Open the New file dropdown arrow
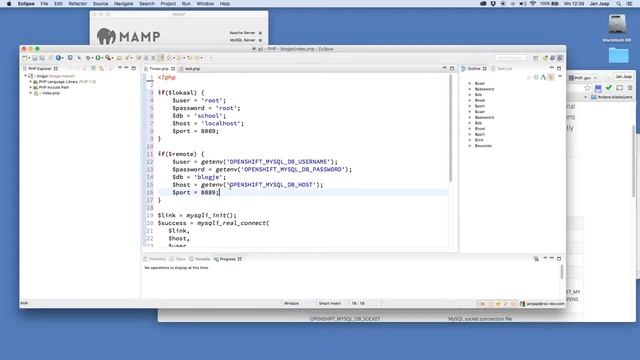The width and height of the screenshot is (640, 360). pyautogui.click(x=29, y=58)
